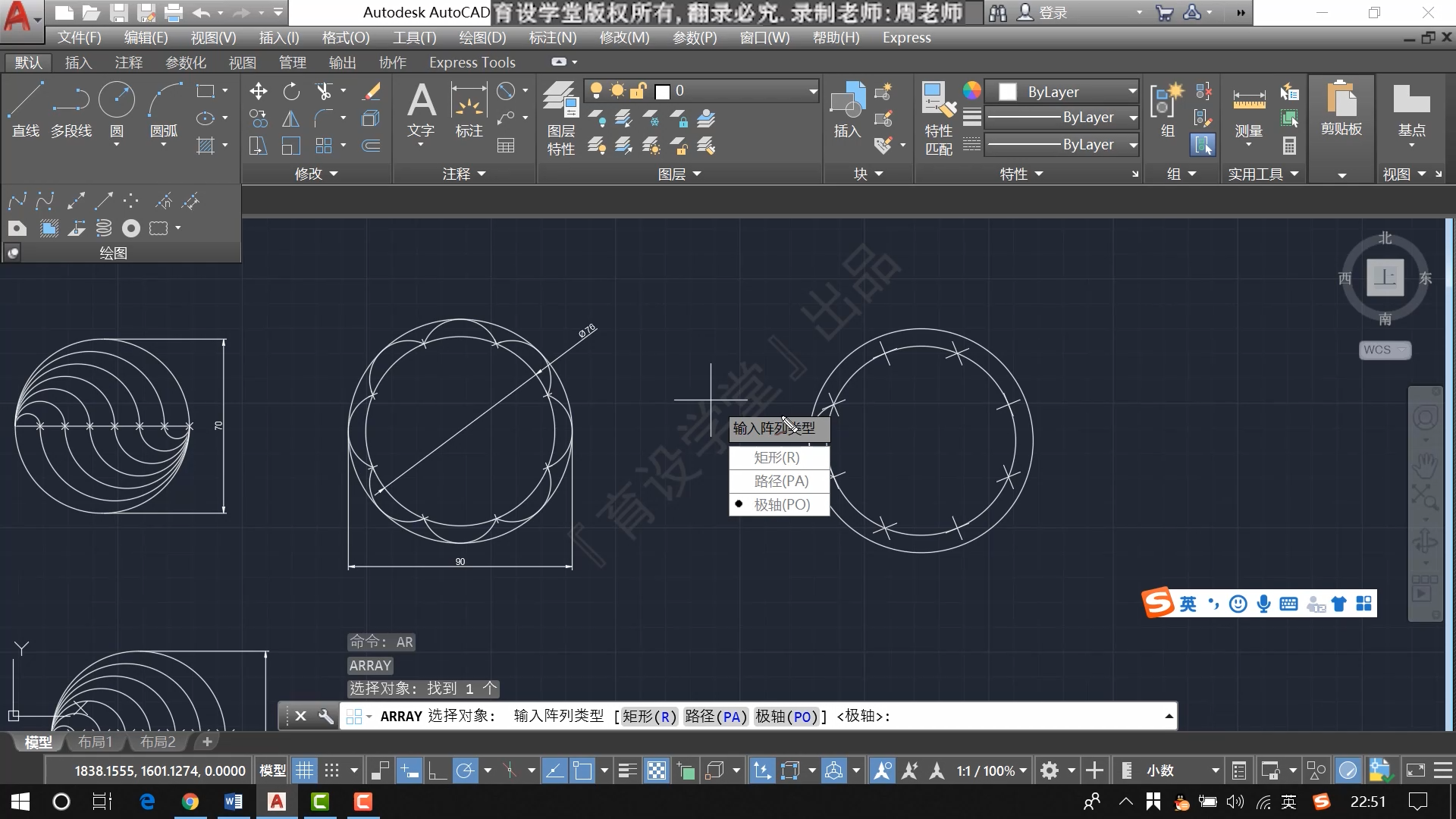
Task: Open annotation scale 1:1 / 100% dropdown
Action: click(x=991, y=771)
